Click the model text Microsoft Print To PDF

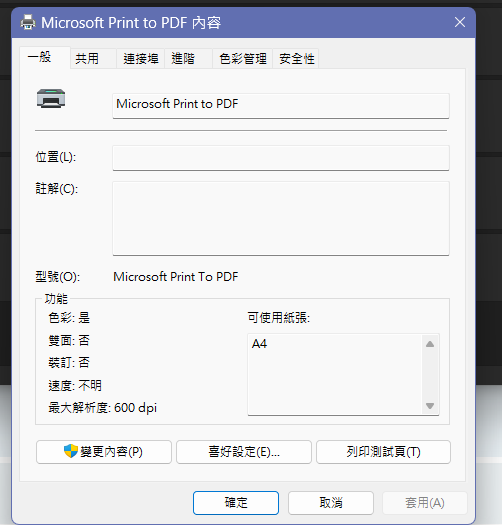(176, 277)
